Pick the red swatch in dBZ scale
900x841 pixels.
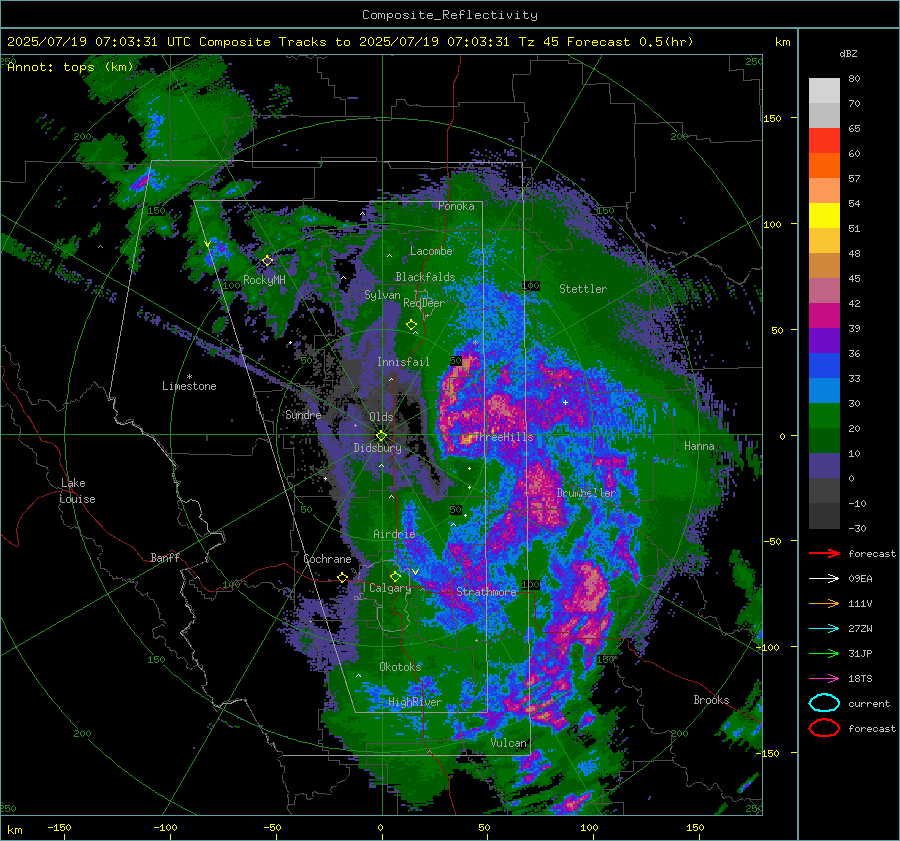point(824,141)
